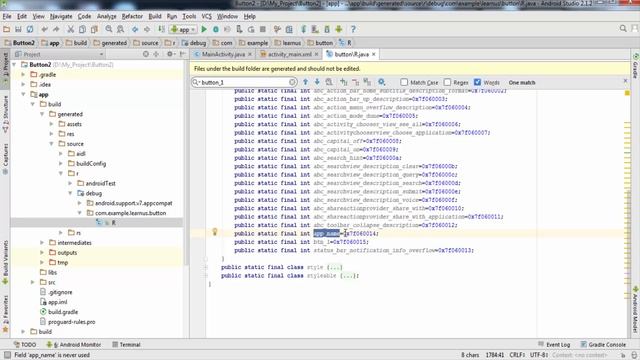
Task: Open the Android Monitor tool window
Action: point(73,344)
